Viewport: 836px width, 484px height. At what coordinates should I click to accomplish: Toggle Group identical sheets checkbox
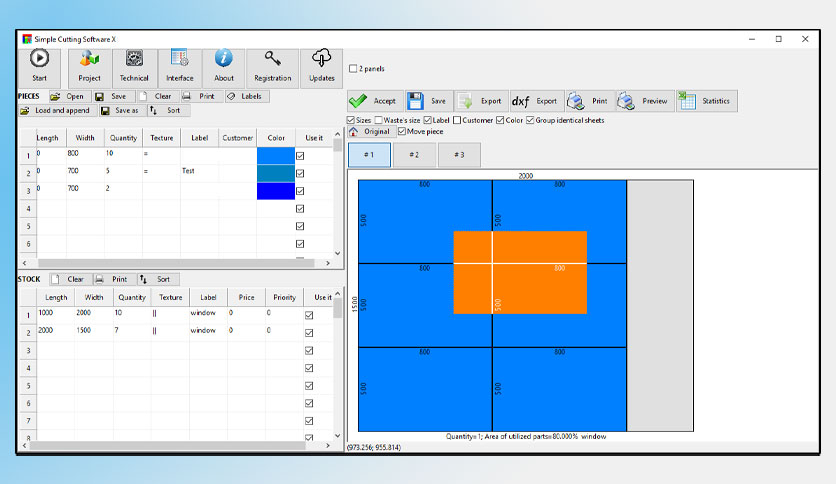click(x=530, y=120)
